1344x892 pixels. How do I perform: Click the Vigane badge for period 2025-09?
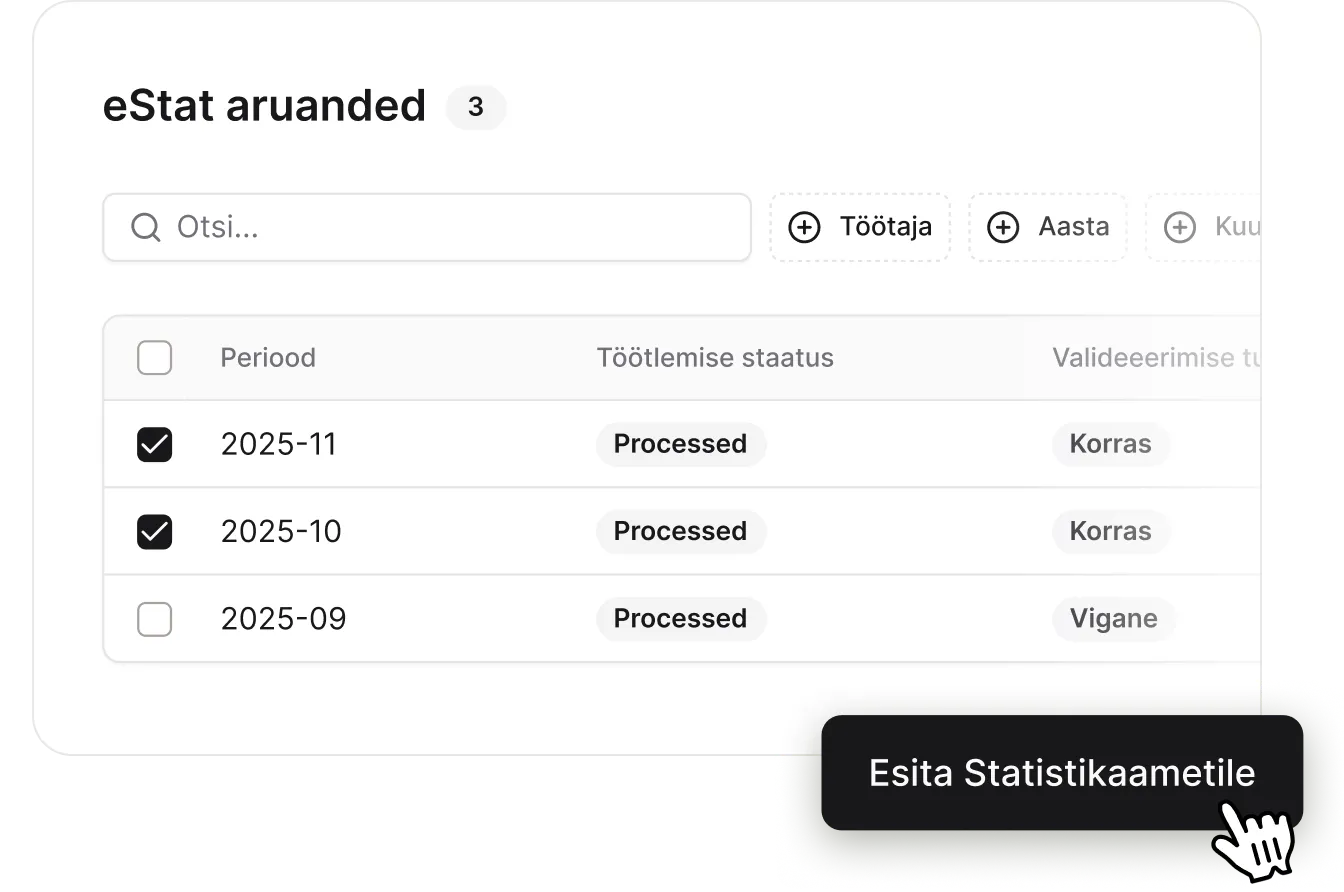(1113, 619)
